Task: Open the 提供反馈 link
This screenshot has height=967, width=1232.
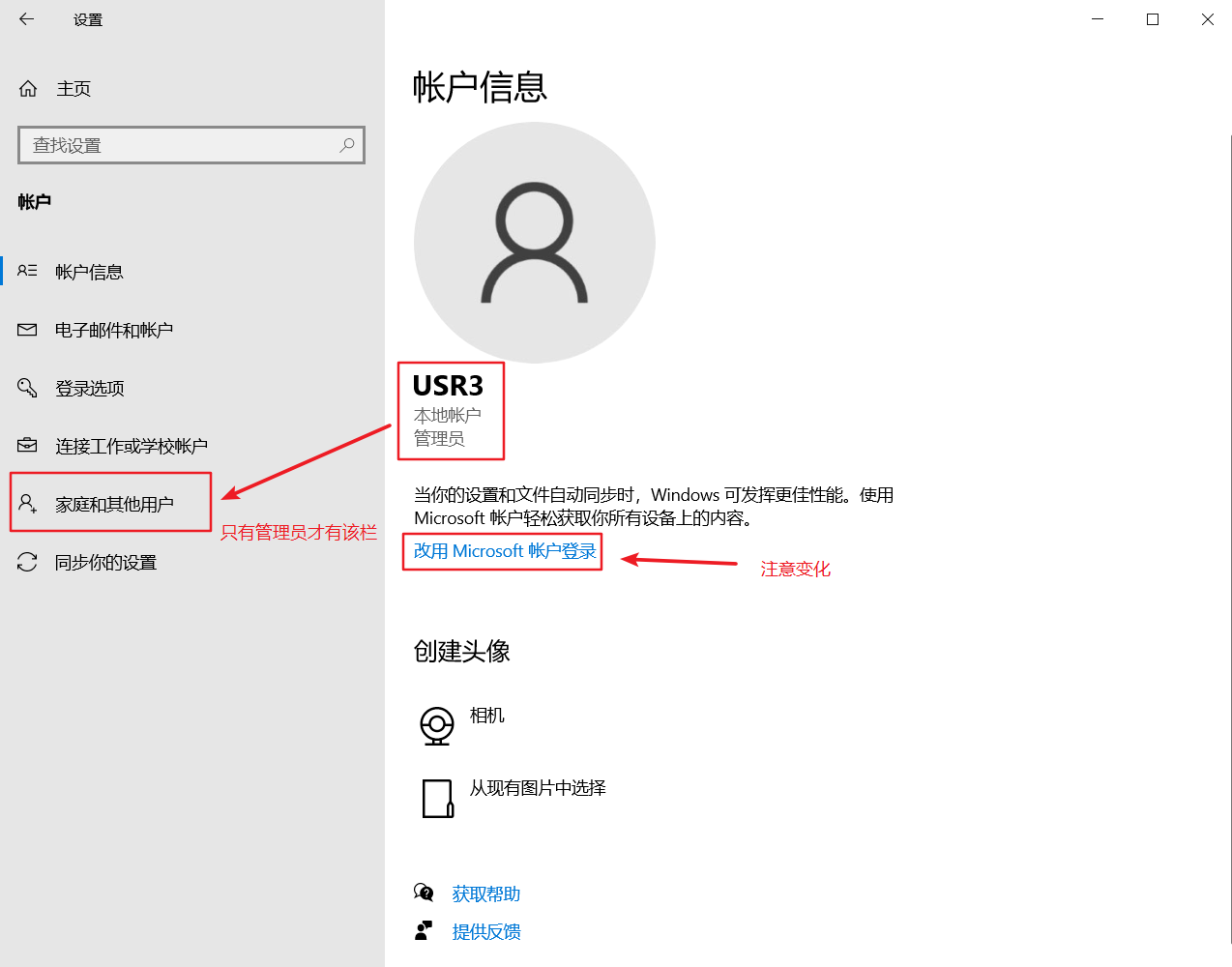Action: tap(486, 931)
